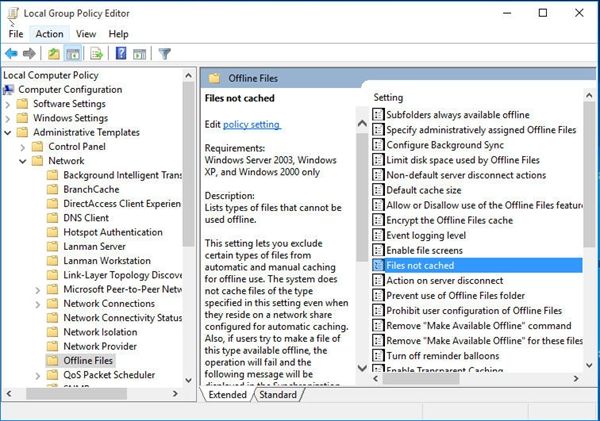Click the blue Help question mark icon
600x421 pixels.
click(x=121, y=53)
